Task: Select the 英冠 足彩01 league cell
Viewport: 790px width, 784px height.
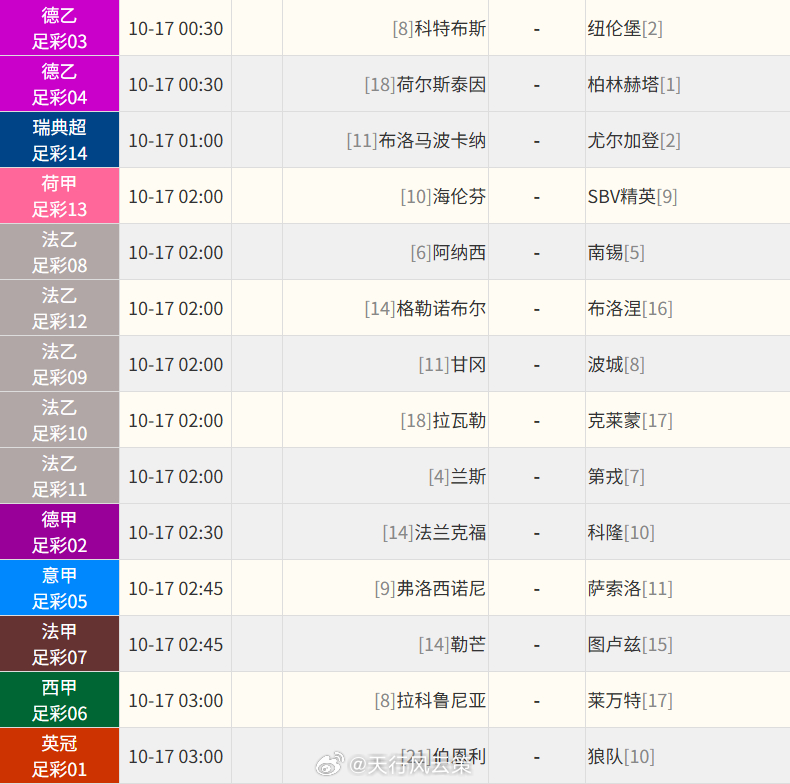Action: (x=59, y=755)
